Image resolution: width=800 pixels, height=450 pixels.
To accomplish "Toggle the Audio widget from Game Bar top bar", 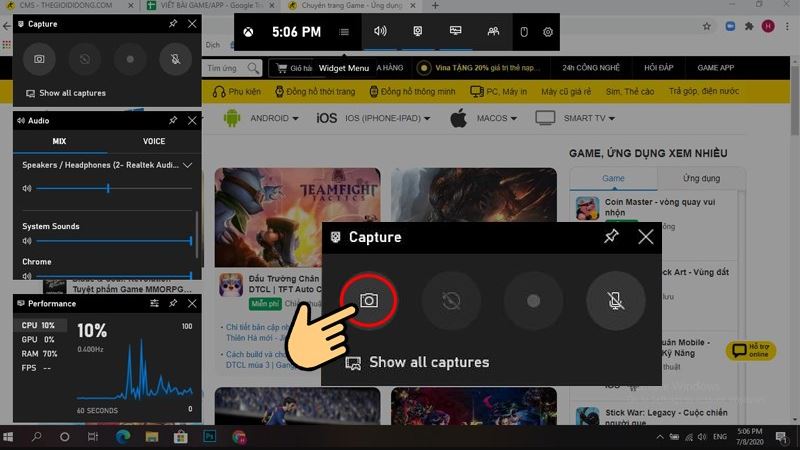I will point(380,32).
